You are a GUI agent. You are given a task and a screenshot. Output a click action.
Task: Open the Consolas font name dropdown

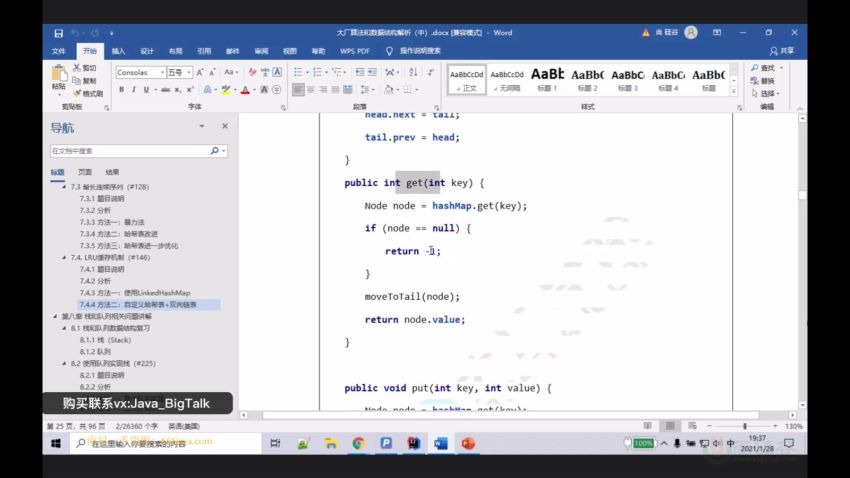click(x=162, y=72)
